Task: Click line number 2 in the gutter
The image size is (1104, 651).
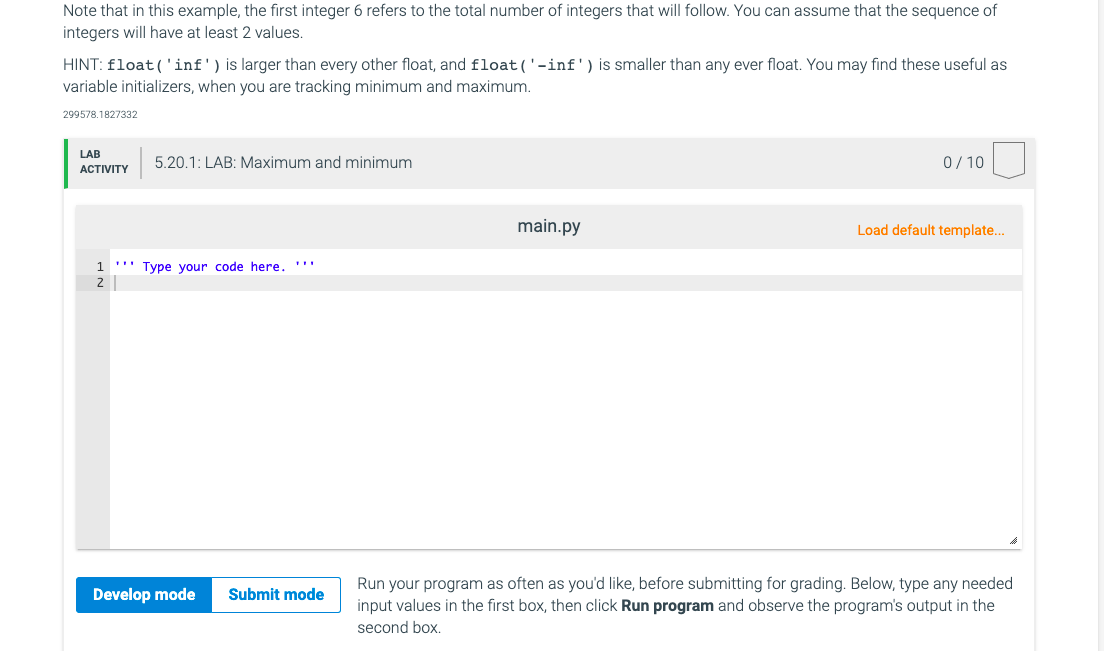Action: (x=99, y=283)
